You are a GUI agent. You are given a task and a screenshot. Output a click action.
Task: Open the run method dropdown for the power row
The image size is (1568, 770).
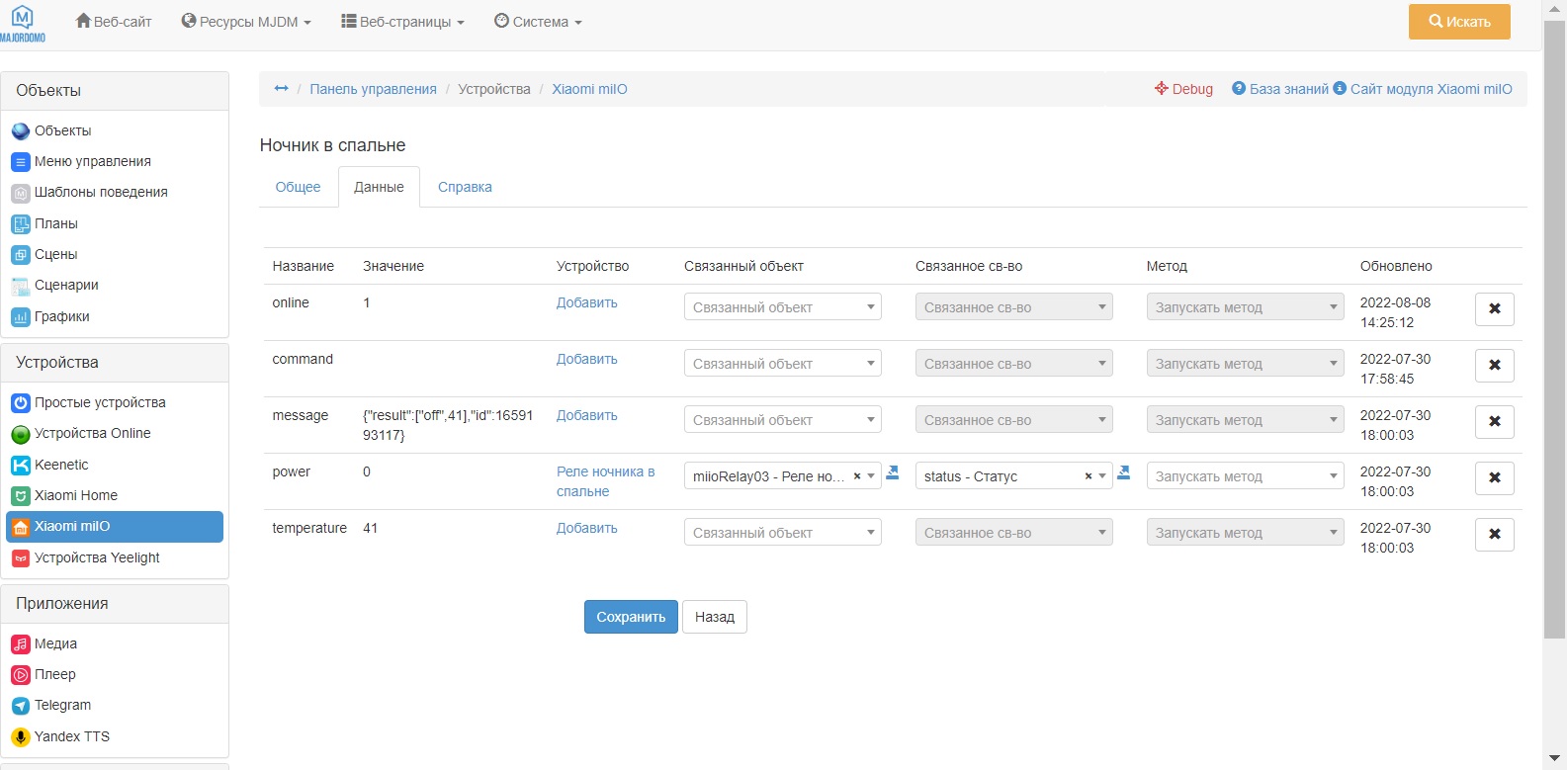[x=1245, y=476]
